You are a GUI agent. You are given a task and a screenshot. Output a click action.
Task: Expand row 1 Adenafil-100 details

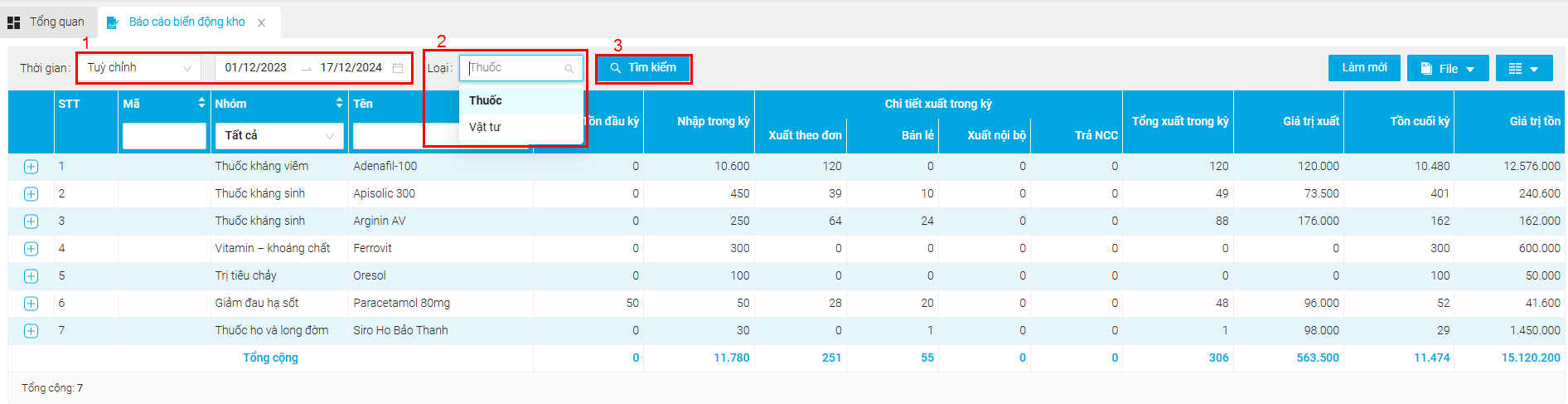[x=31, y=167]
